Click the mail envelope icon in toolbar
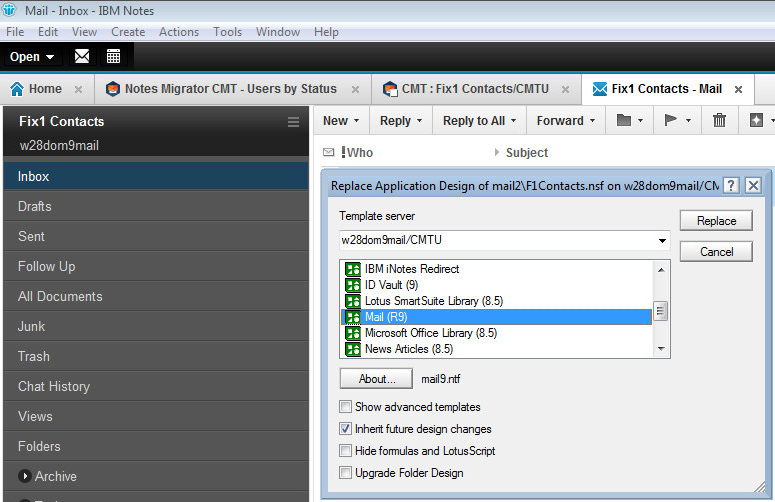The height and width of the screenshot is (502, 775). coord(82,56)
